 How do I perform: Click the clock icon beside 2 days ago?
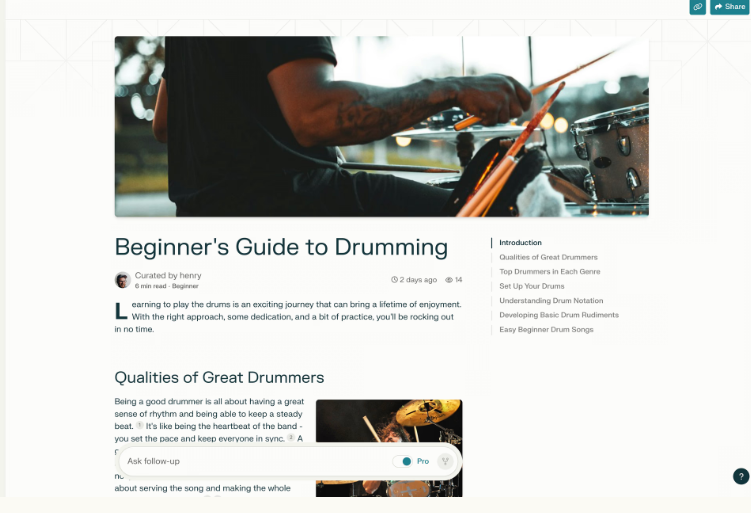394,280
